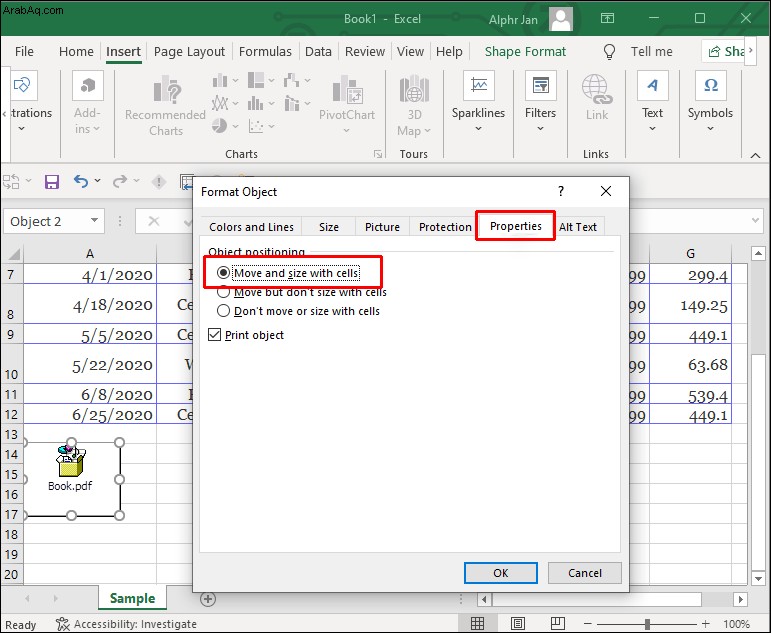Select the Sample sheet tab
771x633 pixels.
point(132,598)
